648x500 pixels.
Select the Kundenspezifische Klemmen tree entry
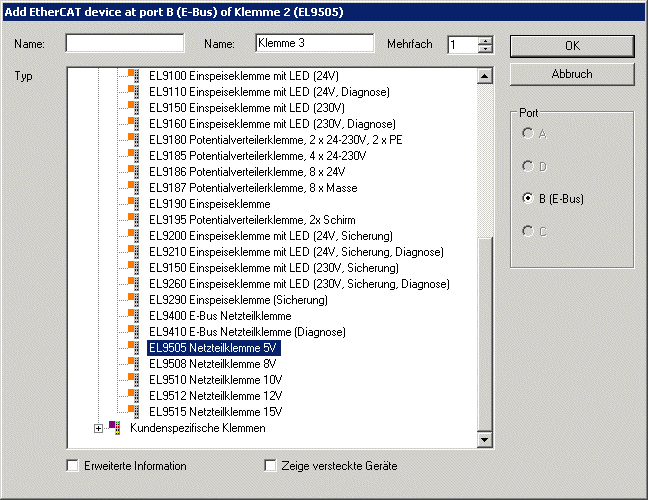point(198,428)
